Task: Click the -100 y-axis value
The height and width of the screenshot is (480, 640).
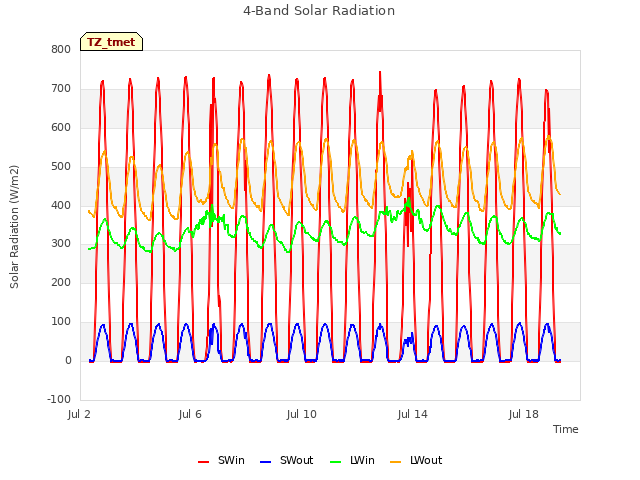Action: [59, 399]
